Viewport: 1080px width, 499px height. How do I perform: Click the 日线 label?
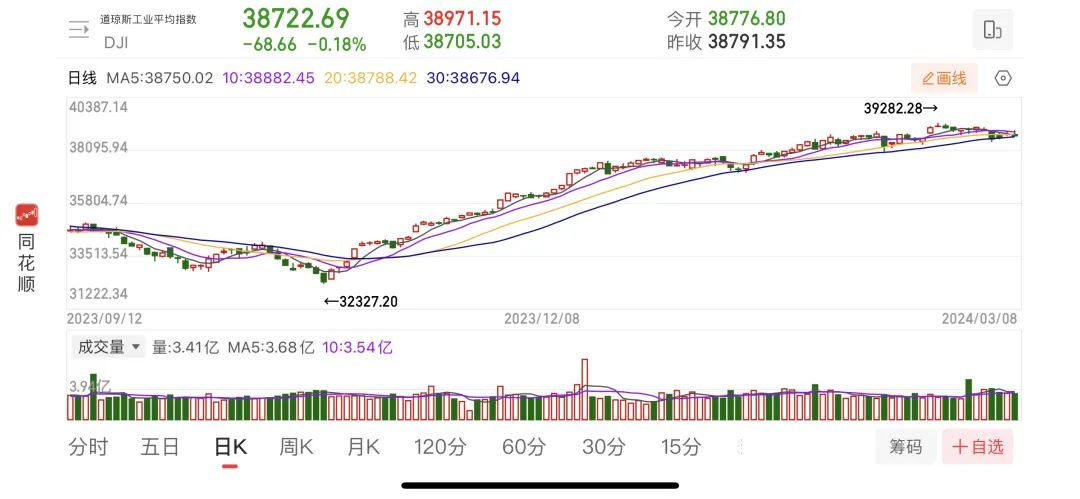click(x=83, y=78)
